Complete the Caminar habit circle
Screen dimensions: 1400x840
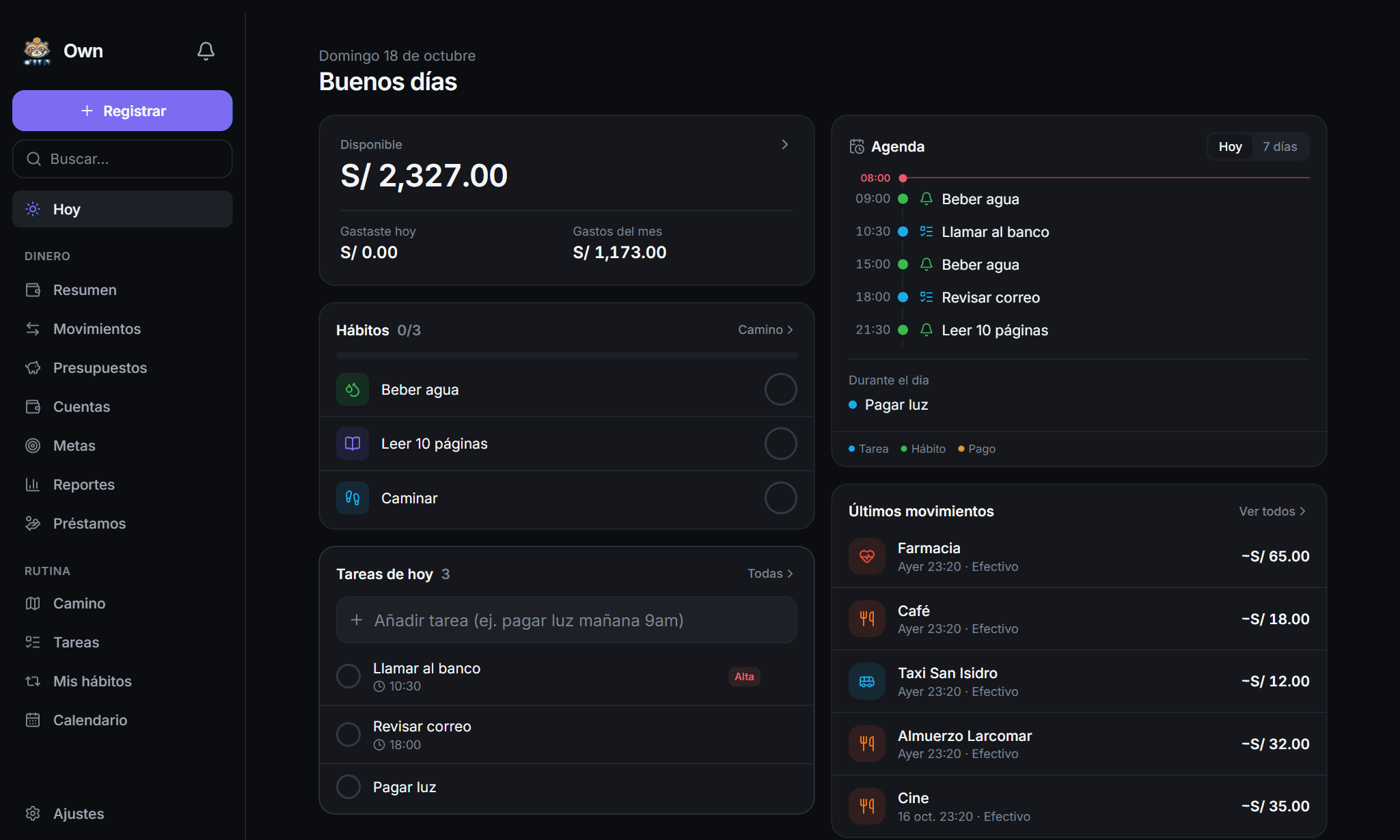click(x=780, y=498)
